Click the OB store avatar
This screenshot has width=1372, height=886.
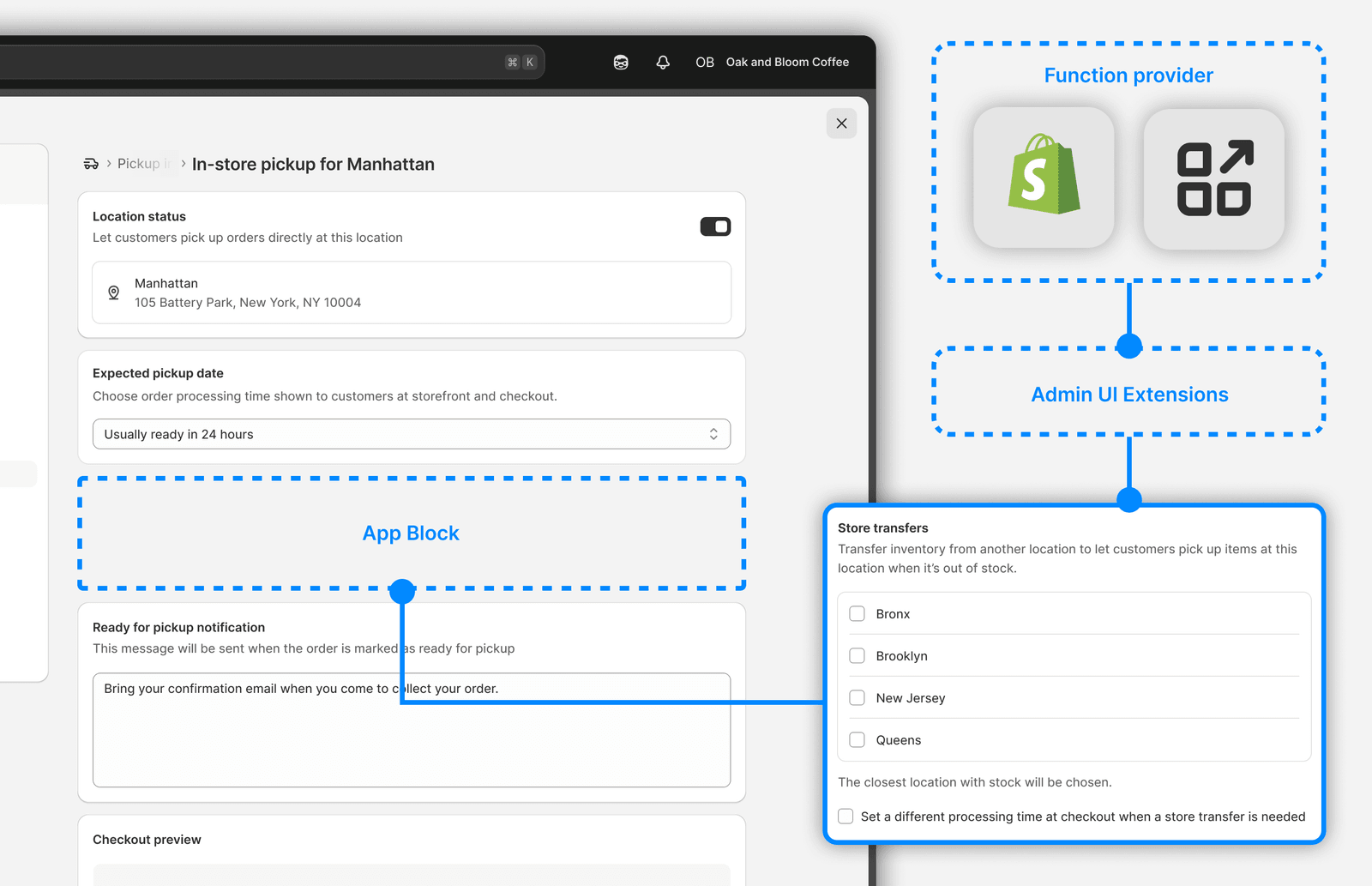tap(705, 63)
